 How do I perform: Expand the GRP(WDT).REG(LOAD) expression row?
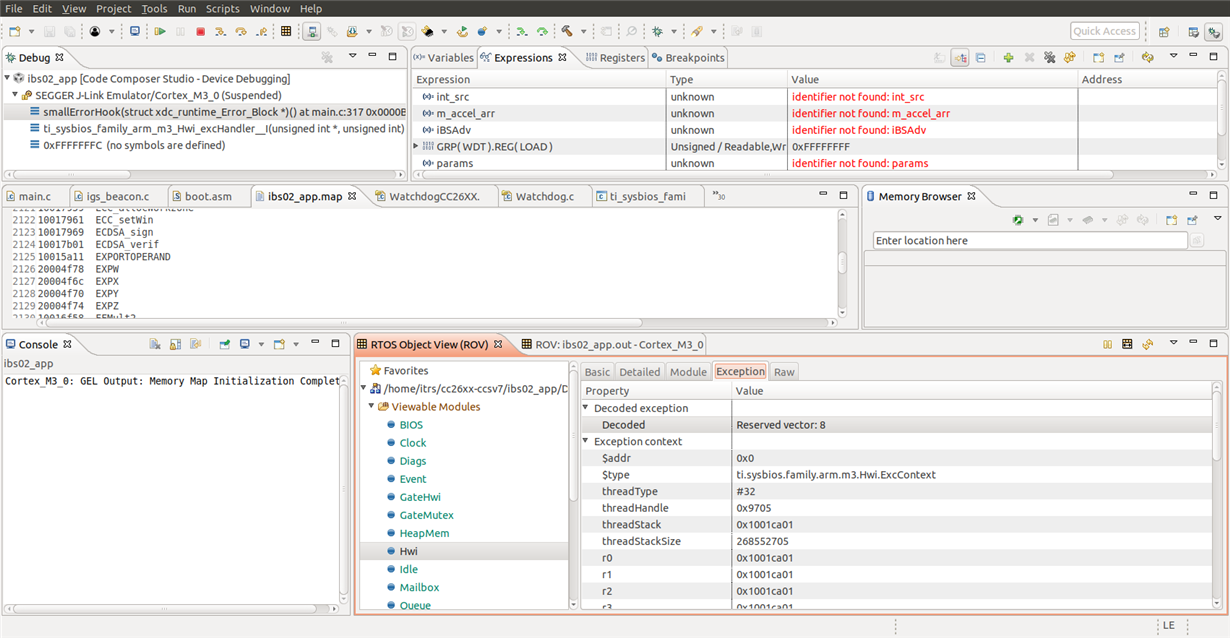pos(416,146)
